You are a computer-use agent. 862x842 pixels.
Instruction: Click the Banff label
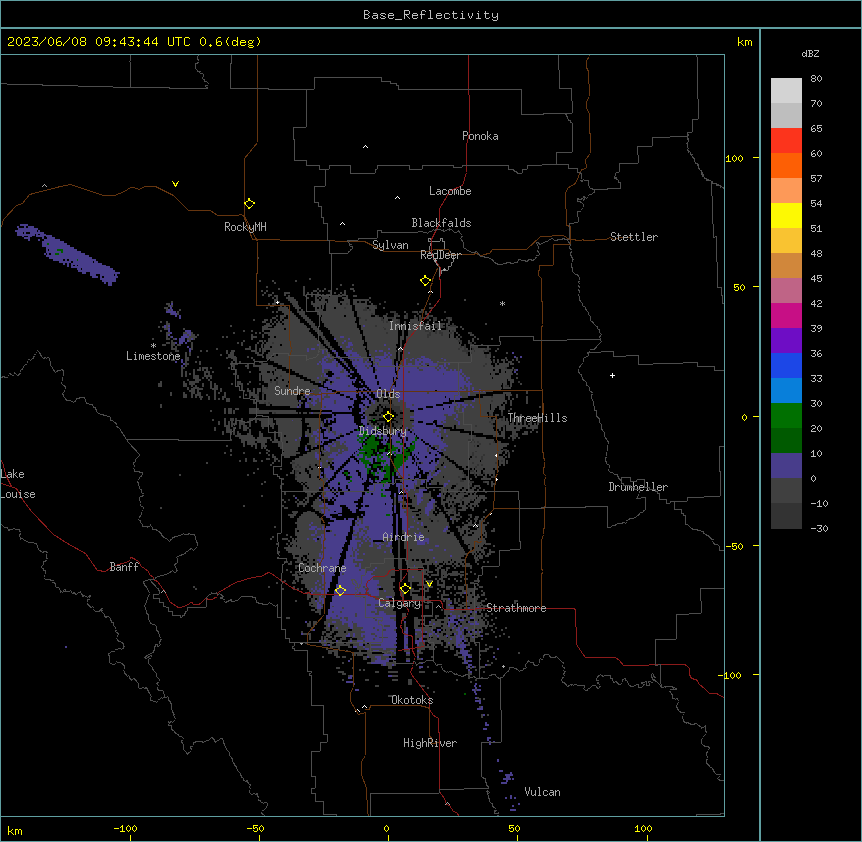point(124,567)
